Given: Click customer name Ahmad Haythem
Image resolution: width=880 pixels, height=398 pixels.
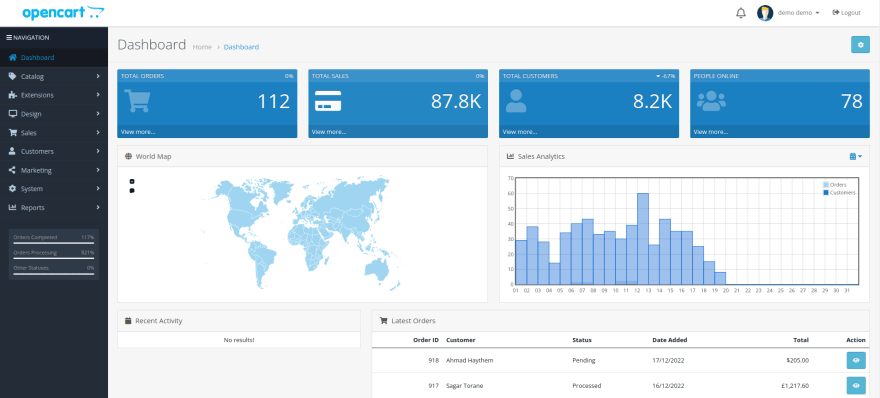Looking at the screenshot, I should [469, 360].
